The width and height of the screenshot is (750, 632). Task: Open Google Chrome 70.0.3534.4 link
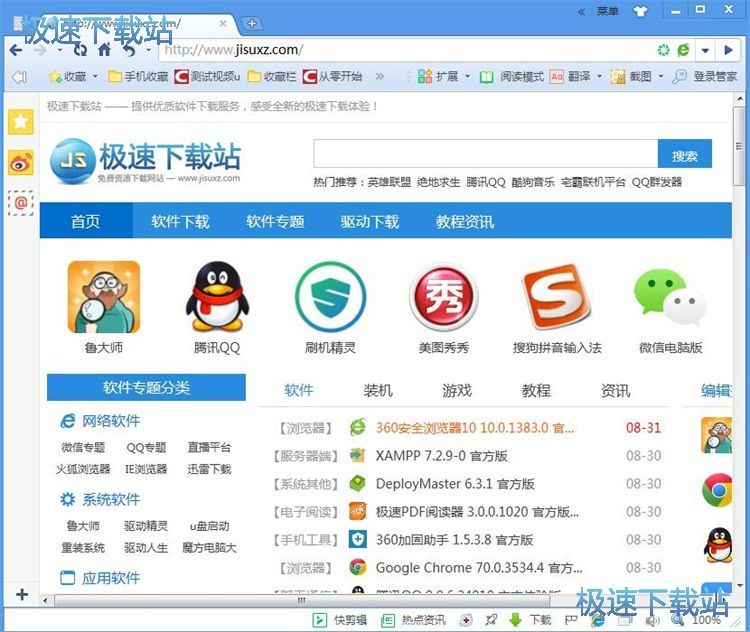pos(479,568)
